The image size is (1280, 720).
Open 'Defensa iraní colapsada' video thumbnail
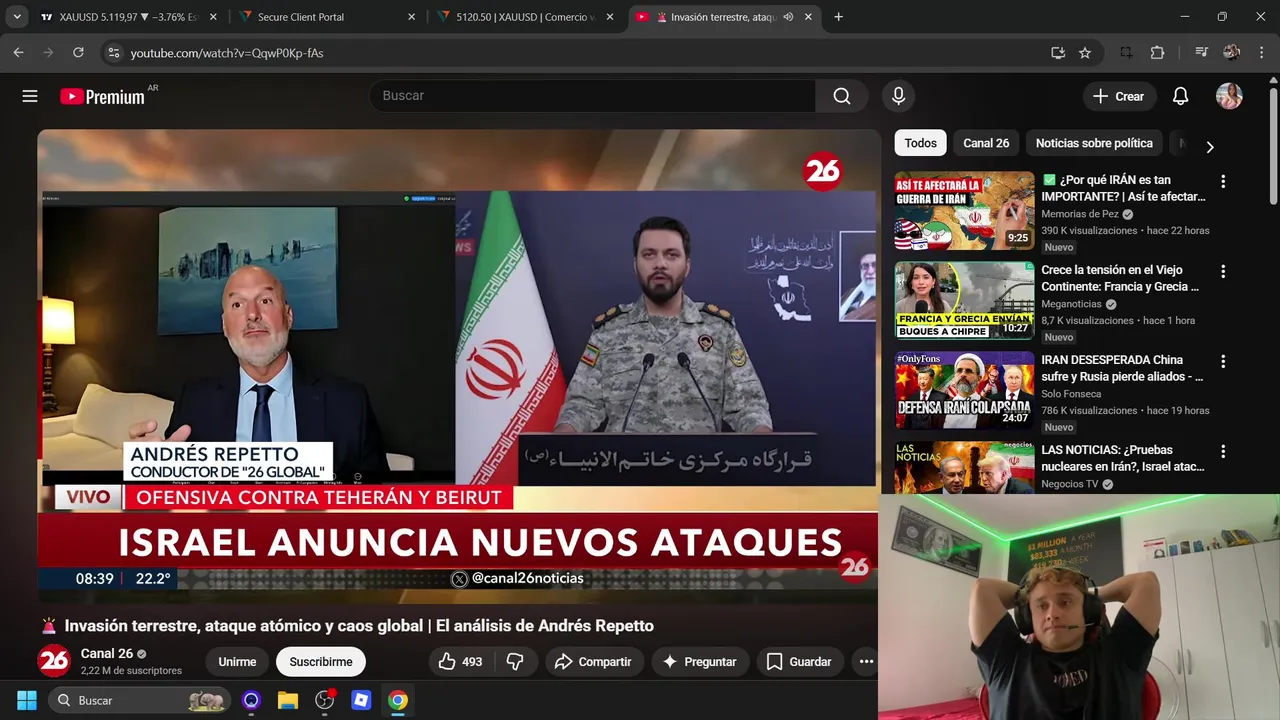tap(964, 391)
